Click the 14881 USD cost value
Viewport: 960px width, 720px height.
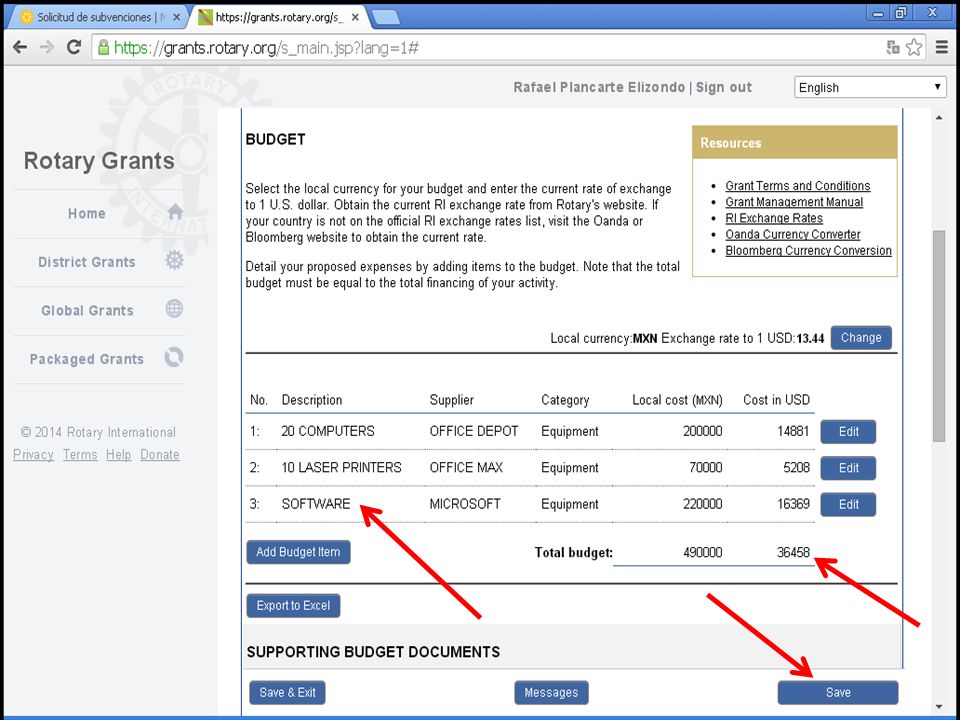pyautogui.click(x=793, y=431)
